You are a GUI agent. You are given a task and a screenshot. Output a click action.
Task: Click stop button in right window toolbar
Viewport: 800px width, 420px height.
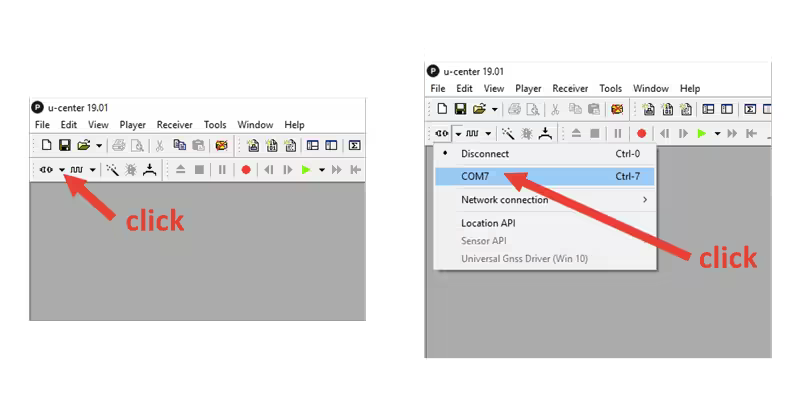[595, 133]
